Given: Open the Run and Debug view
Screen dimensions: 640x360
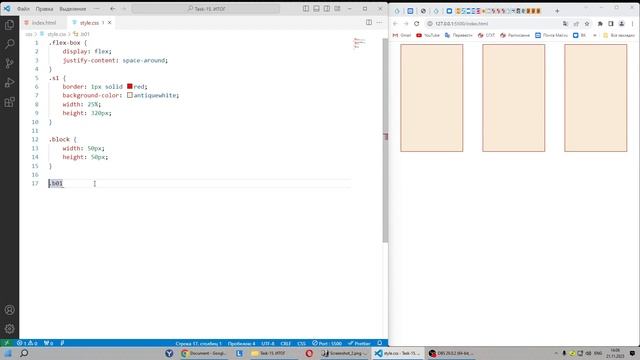Looking at the screenshot, I should pyautogui.click(x=9, y=82).
